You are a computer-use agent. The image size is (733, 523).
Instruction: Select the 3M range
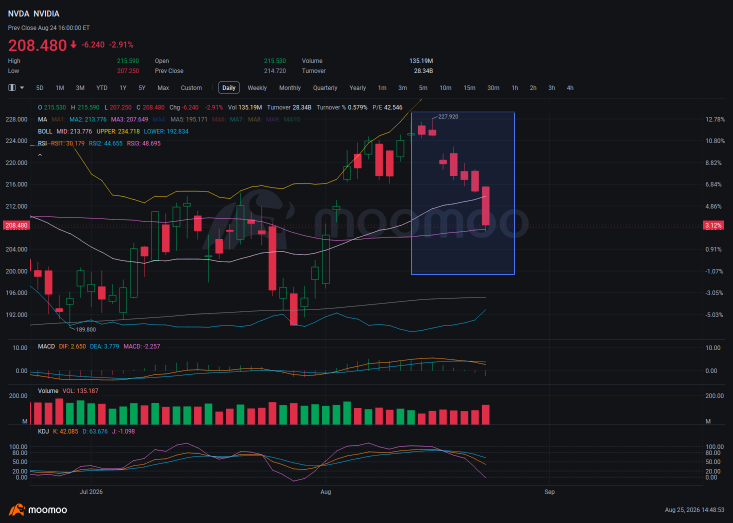pos(80,88)
